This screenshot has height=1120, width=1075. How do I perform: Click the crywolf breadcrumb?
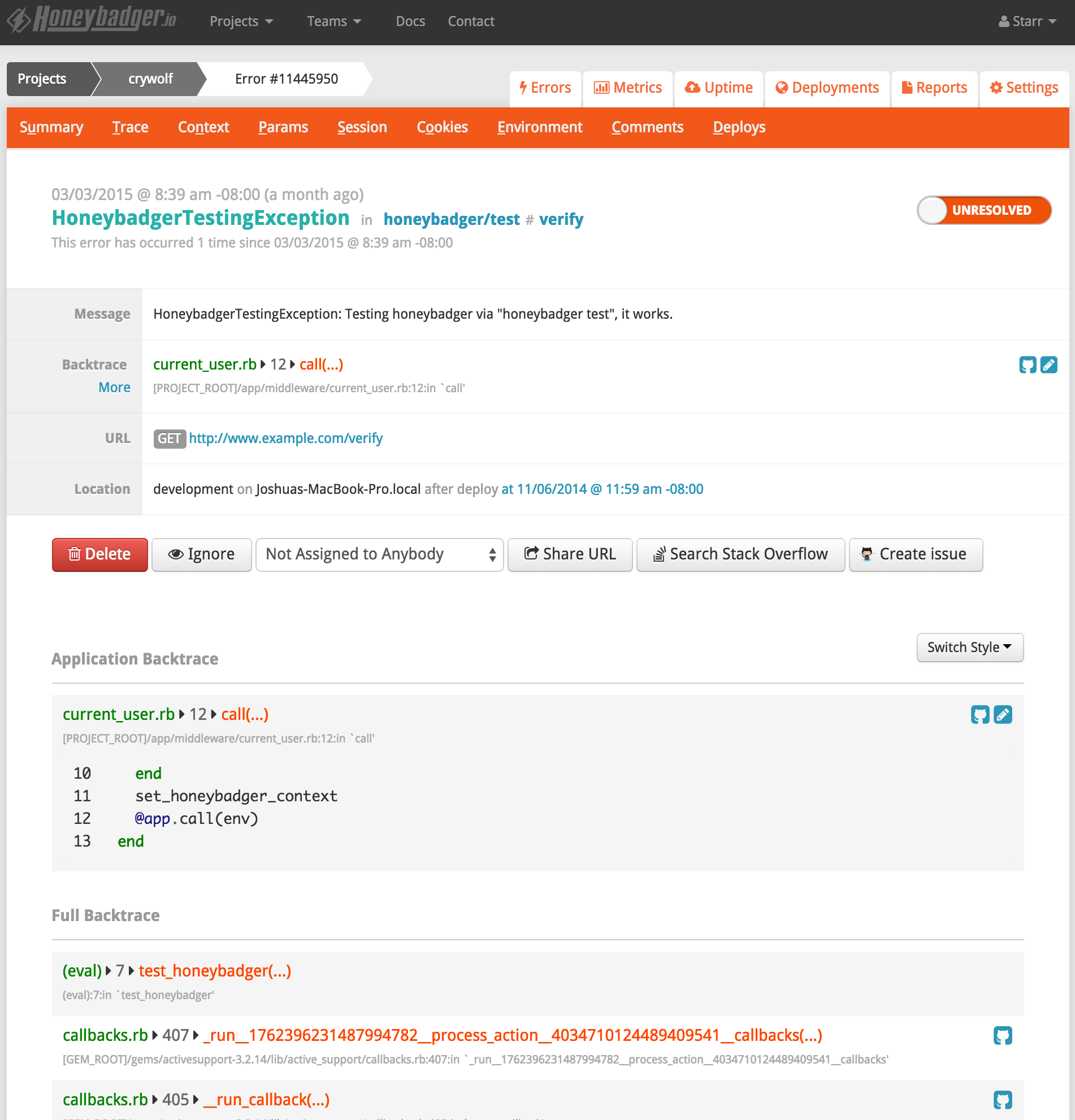[150, 79]
